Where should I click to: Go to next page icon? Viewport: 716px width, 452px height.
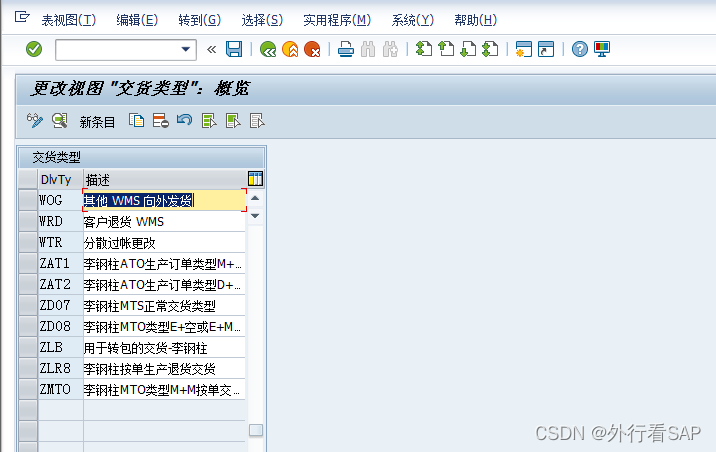pos(468,49)
